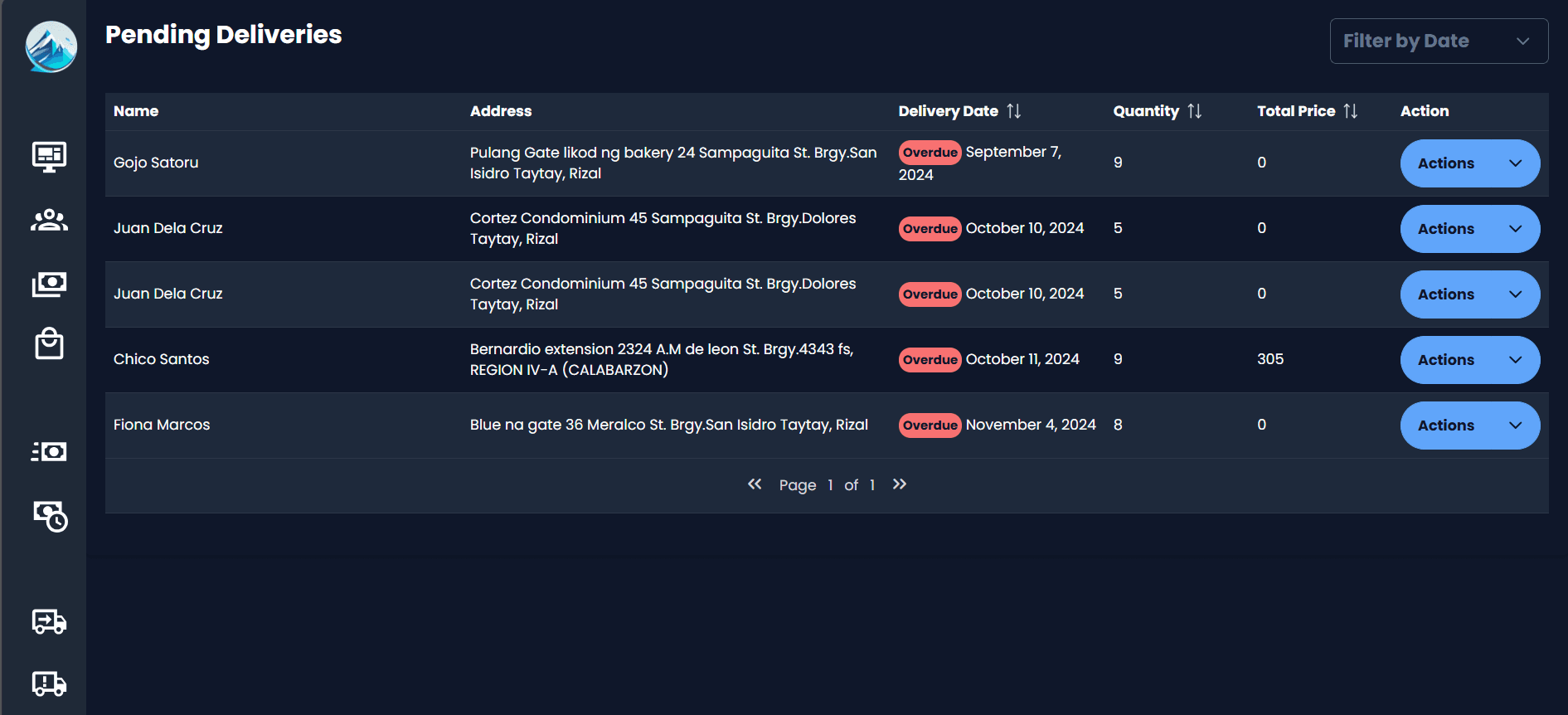This screenshot has height=715, width=1568.
Task: Open the dashboard monitor icon in sidebar
Action: click(x=49, y=156)
